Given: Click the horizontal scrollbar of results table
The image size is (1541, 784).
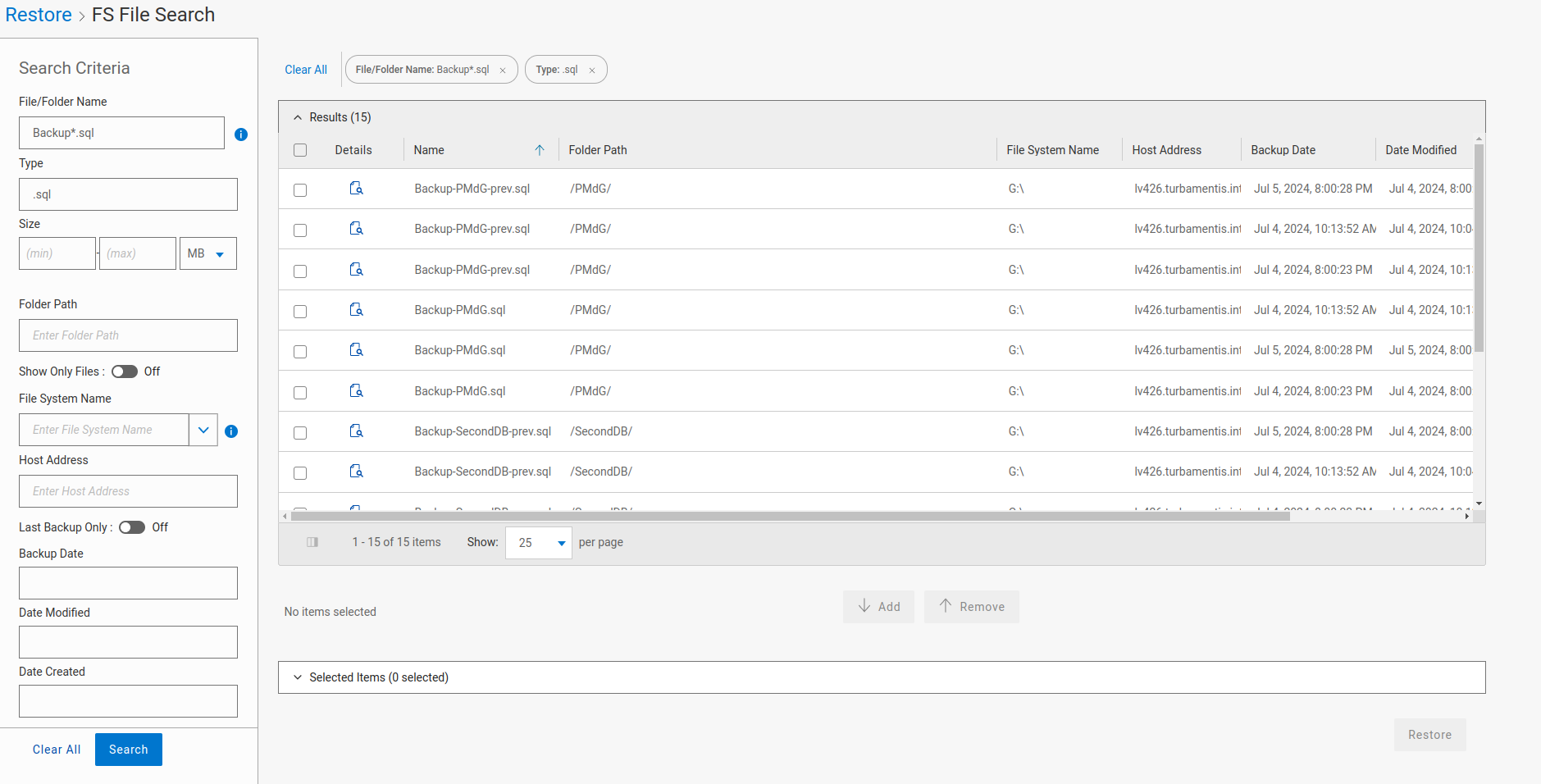Looking at the screenshot, I should tap(791, 516).
